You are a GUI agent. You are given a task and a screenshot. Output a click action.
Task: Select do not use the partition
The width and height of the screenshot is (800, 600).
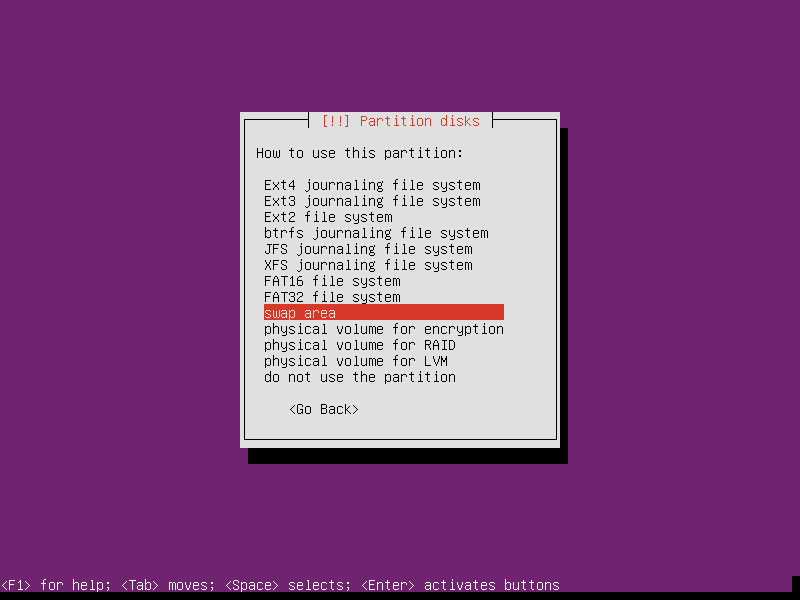pyautogui.click(x=360, y=377)
